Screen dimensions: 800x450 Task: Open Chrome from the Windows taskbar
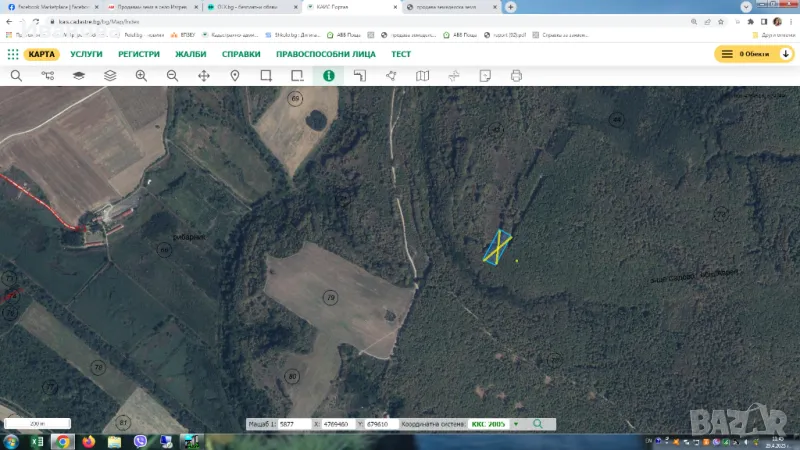click(x=62, y=441)
